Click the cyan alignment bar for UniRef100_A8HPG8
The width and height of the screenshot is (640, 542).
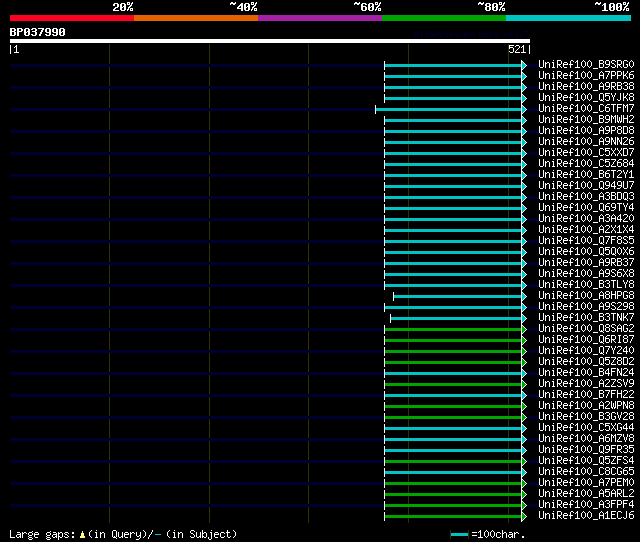pyautogui.click(x=457, y=296)
